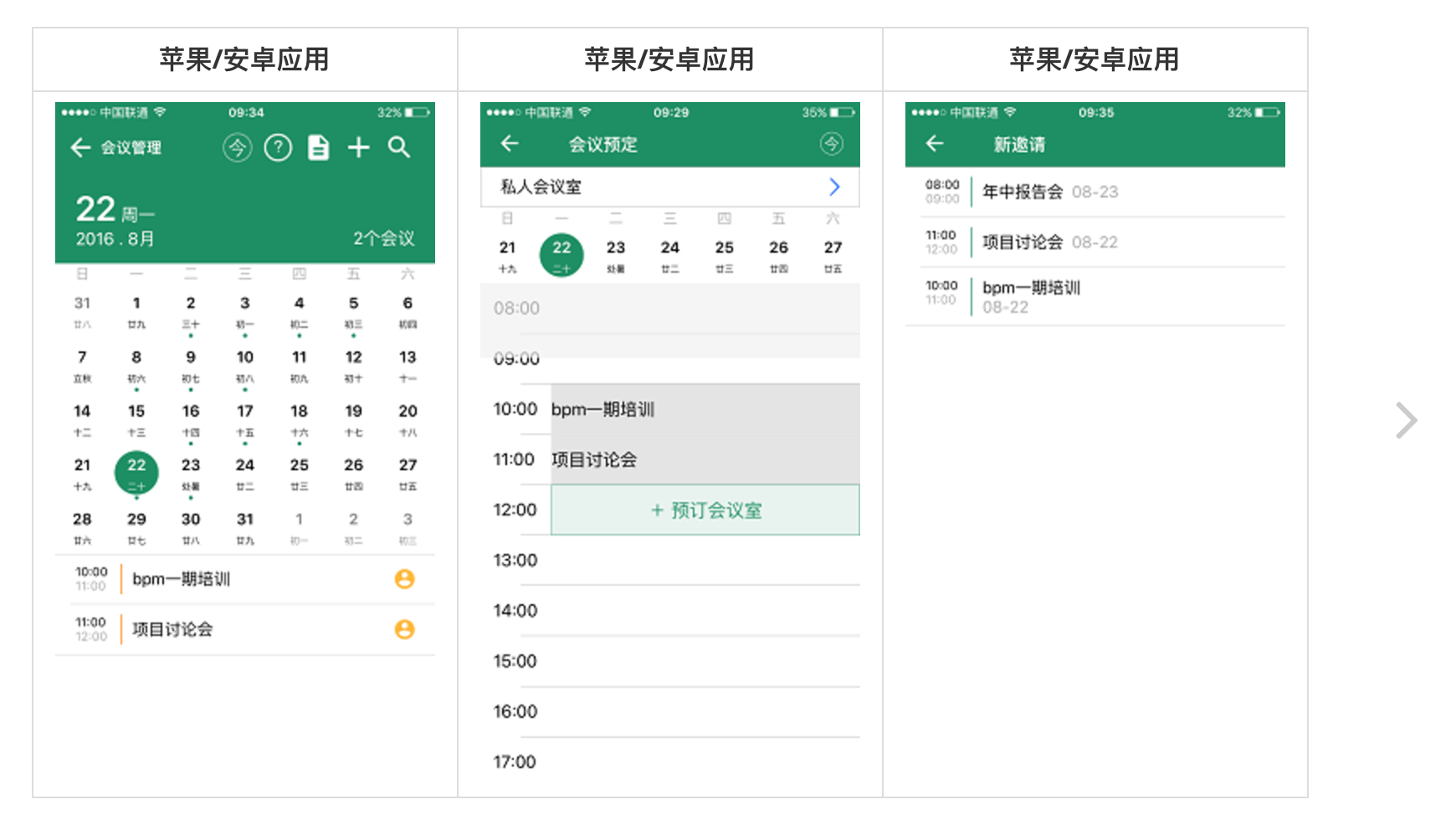Viewport: 1456px width, 820px height.
Task: Tap the 15:00 time slot
Action: click(x=670, y=661)
